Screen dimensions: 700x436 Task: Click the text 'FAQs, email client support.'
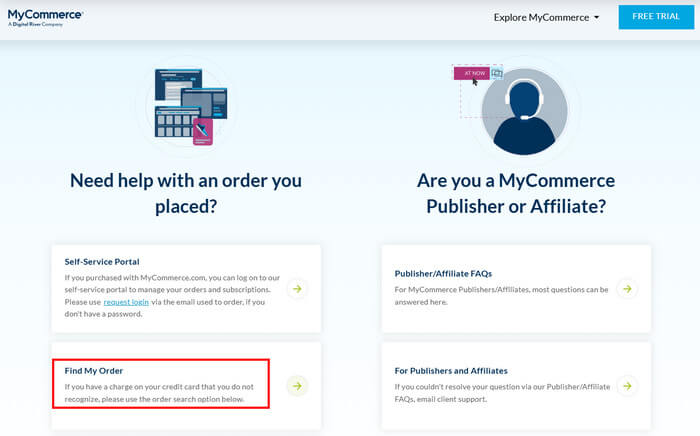(441, 399)
